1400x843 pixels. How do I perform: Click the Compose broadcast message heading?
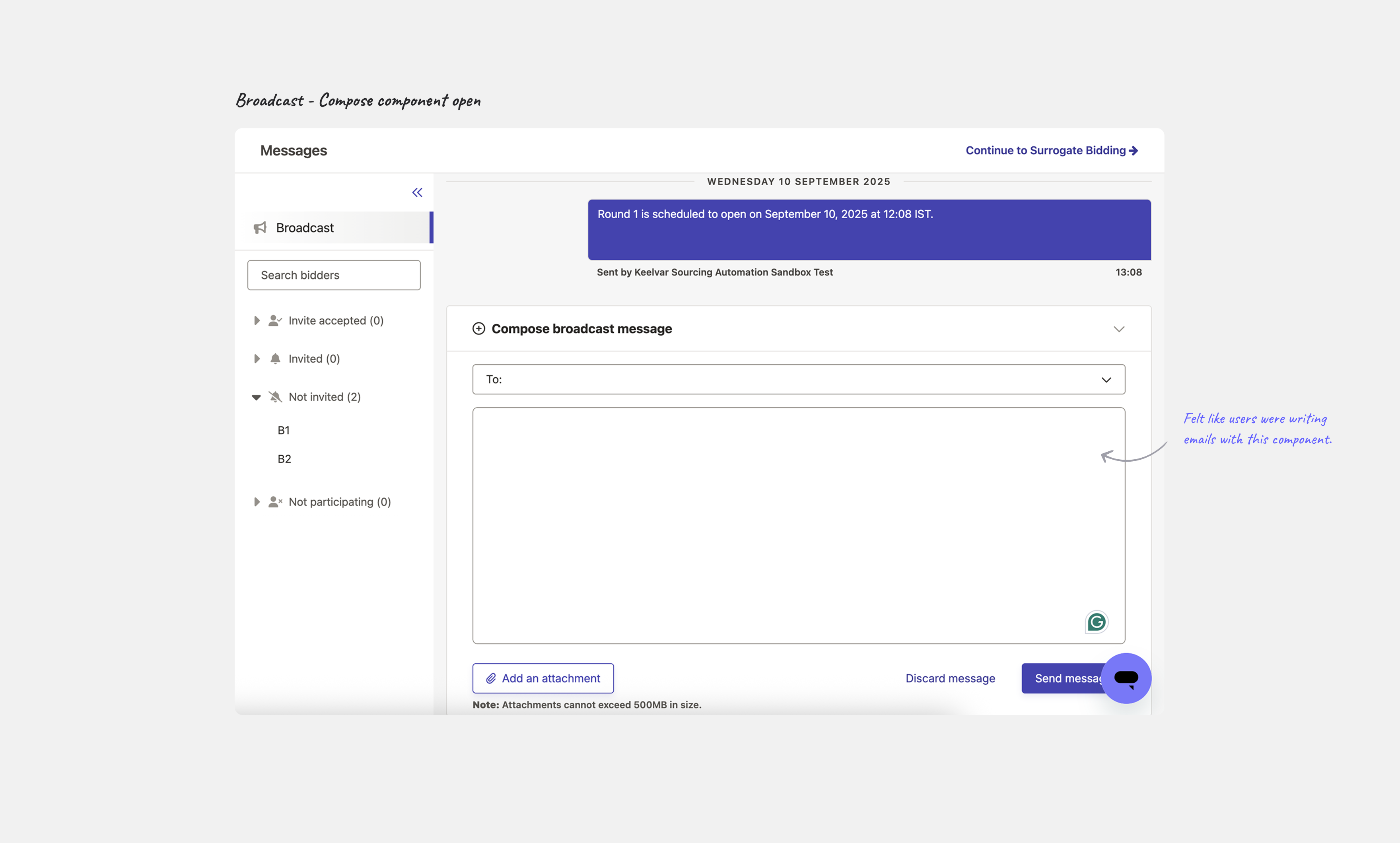point(581,328)
